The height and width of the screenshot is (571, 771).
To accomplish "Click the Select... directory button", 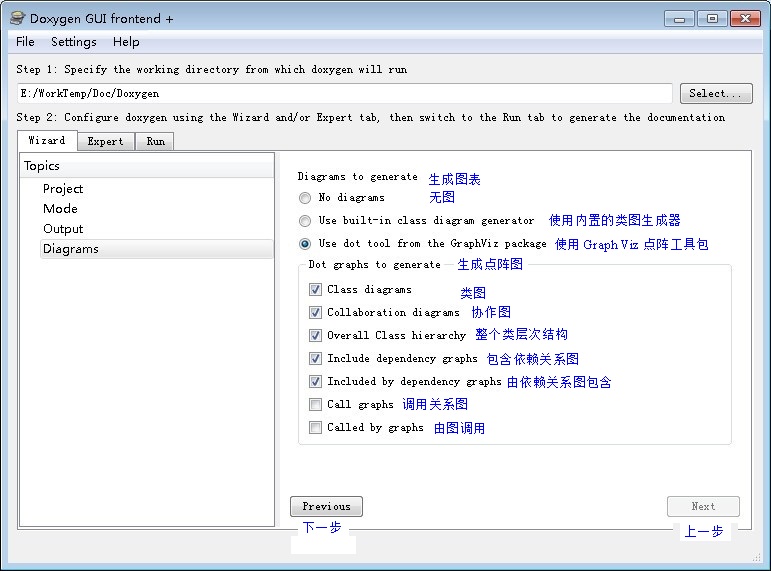I will click(716, 93).
